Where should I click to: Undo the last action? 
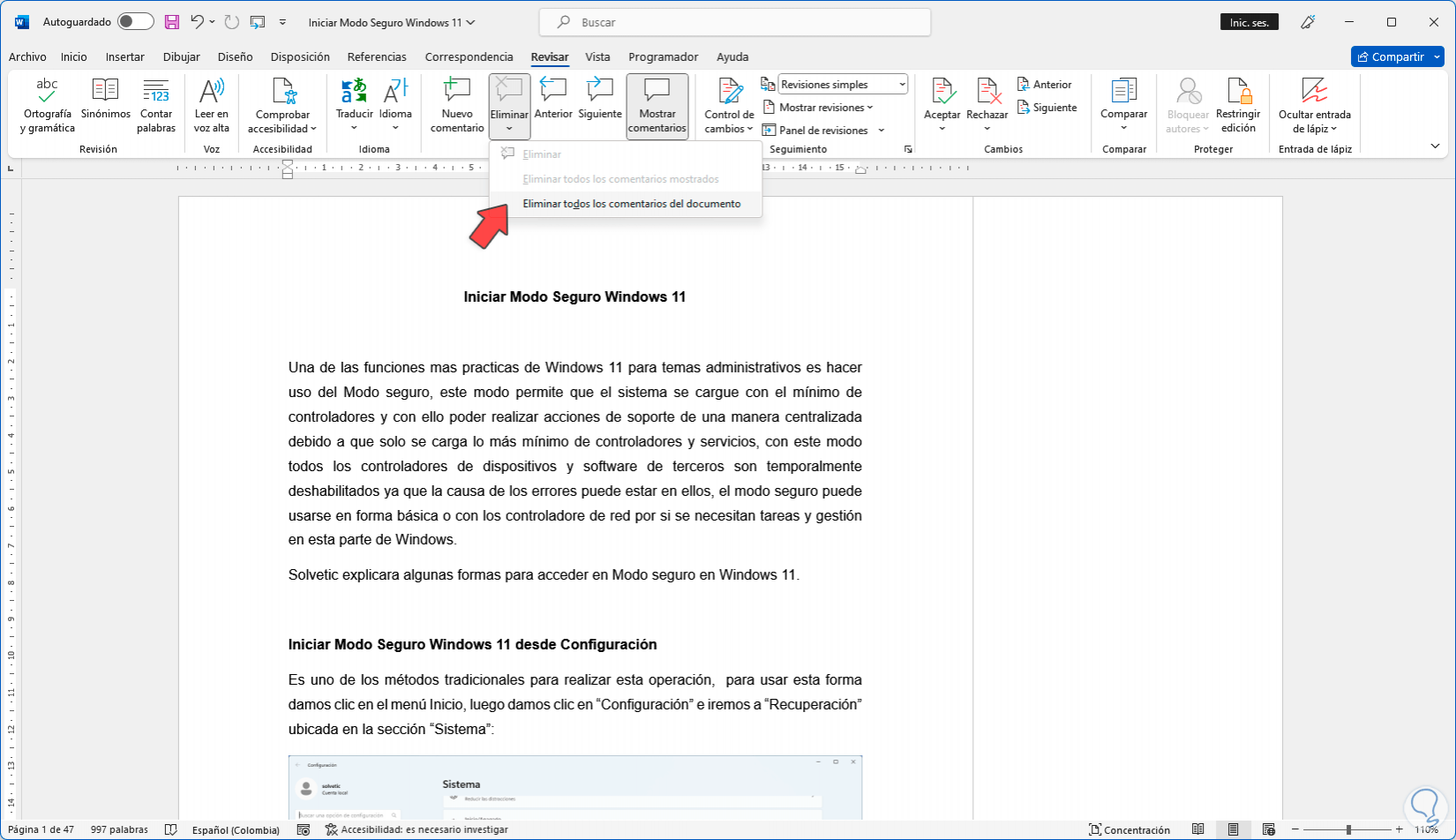(x=198, y=22)
